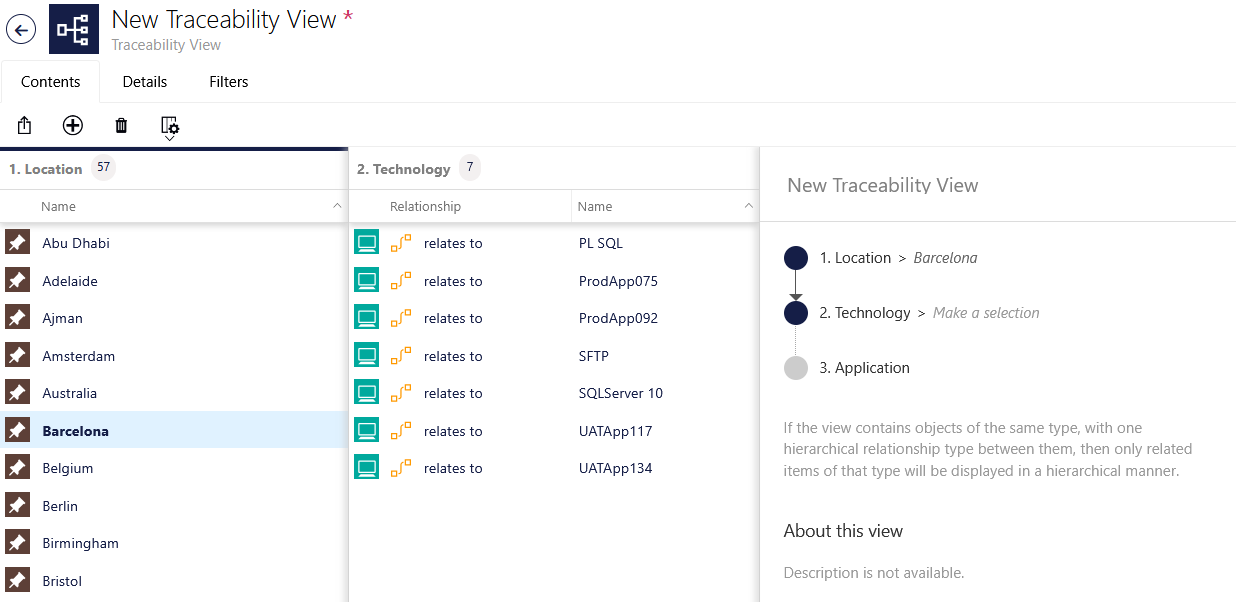Viewport: 1236px width, 602px height.
Task: Click the sort arrow in Technology Name column
Action: click(x=749, y=206)
